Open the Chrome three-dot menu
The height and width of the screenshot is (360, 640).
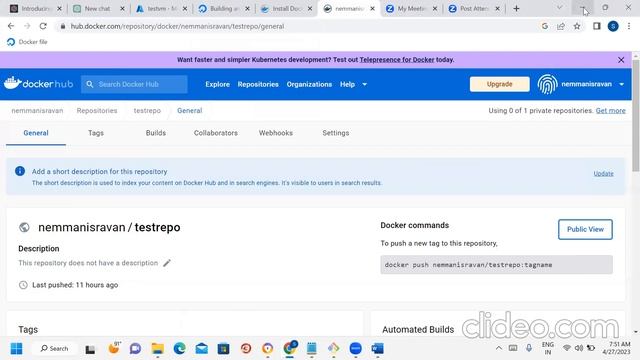(629, 26)
